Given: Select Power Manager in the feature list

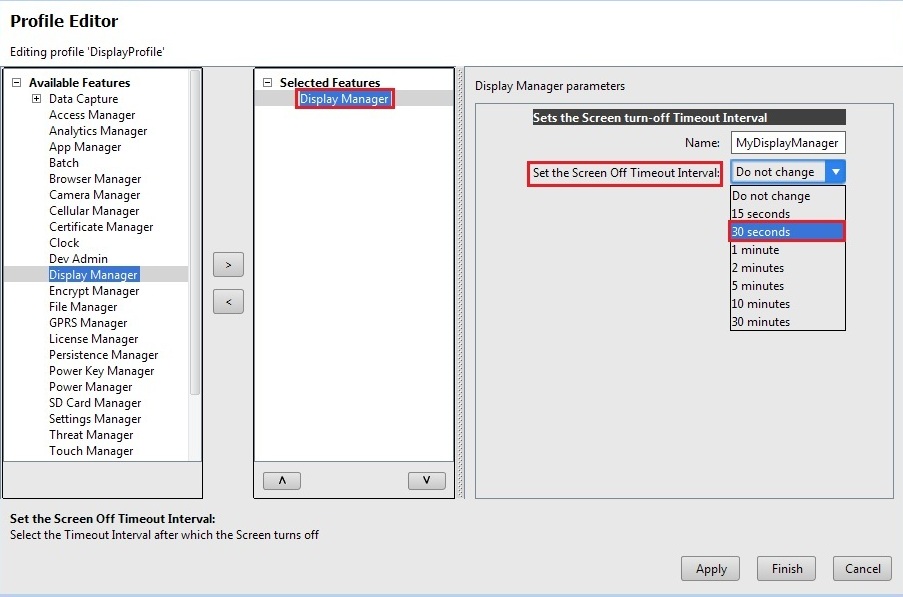Looking at the screenshot, I should (x=91, y=386).
